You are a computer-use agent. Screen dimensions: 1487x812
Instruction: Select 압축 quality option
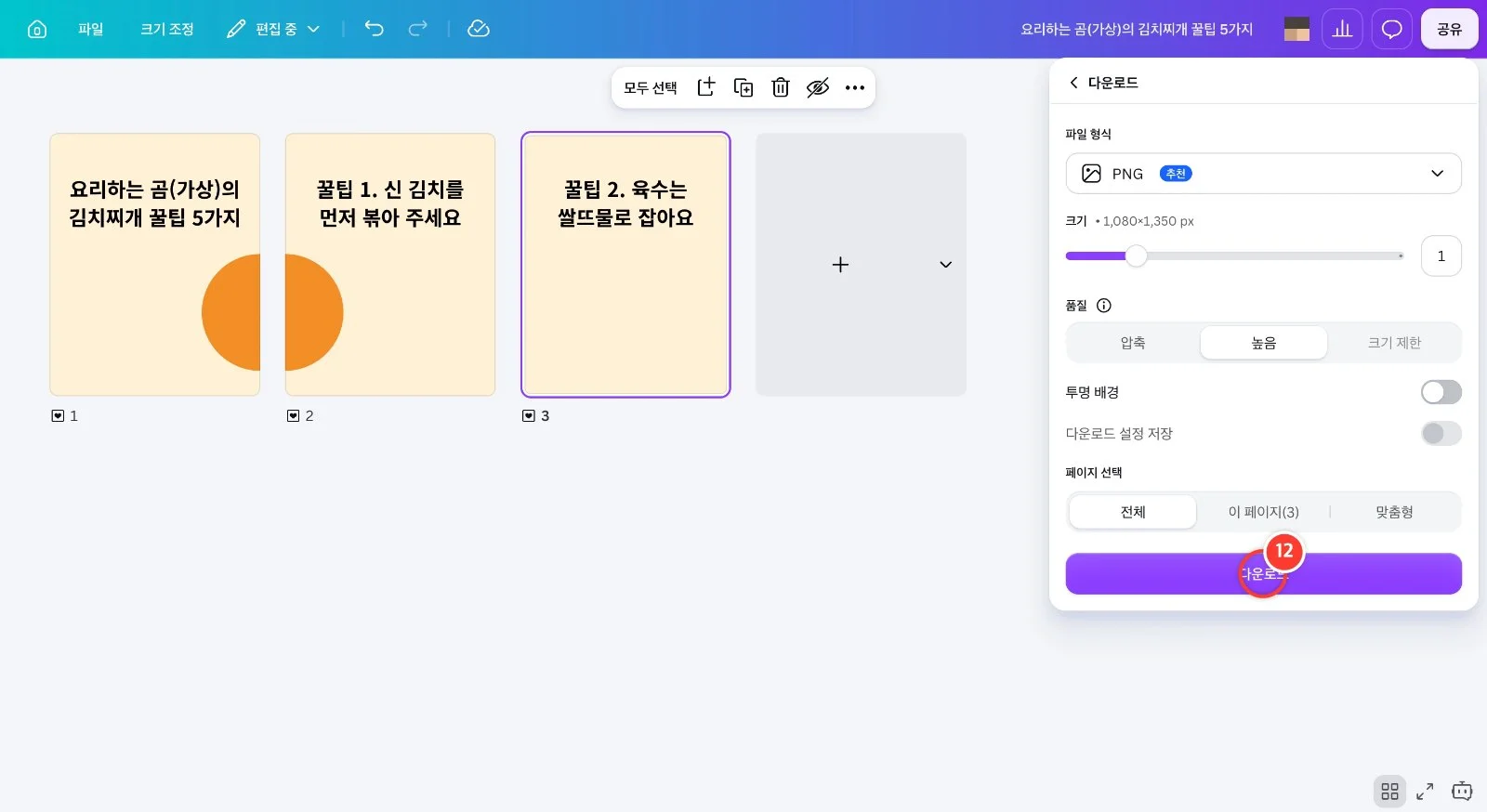(1133, 343)
